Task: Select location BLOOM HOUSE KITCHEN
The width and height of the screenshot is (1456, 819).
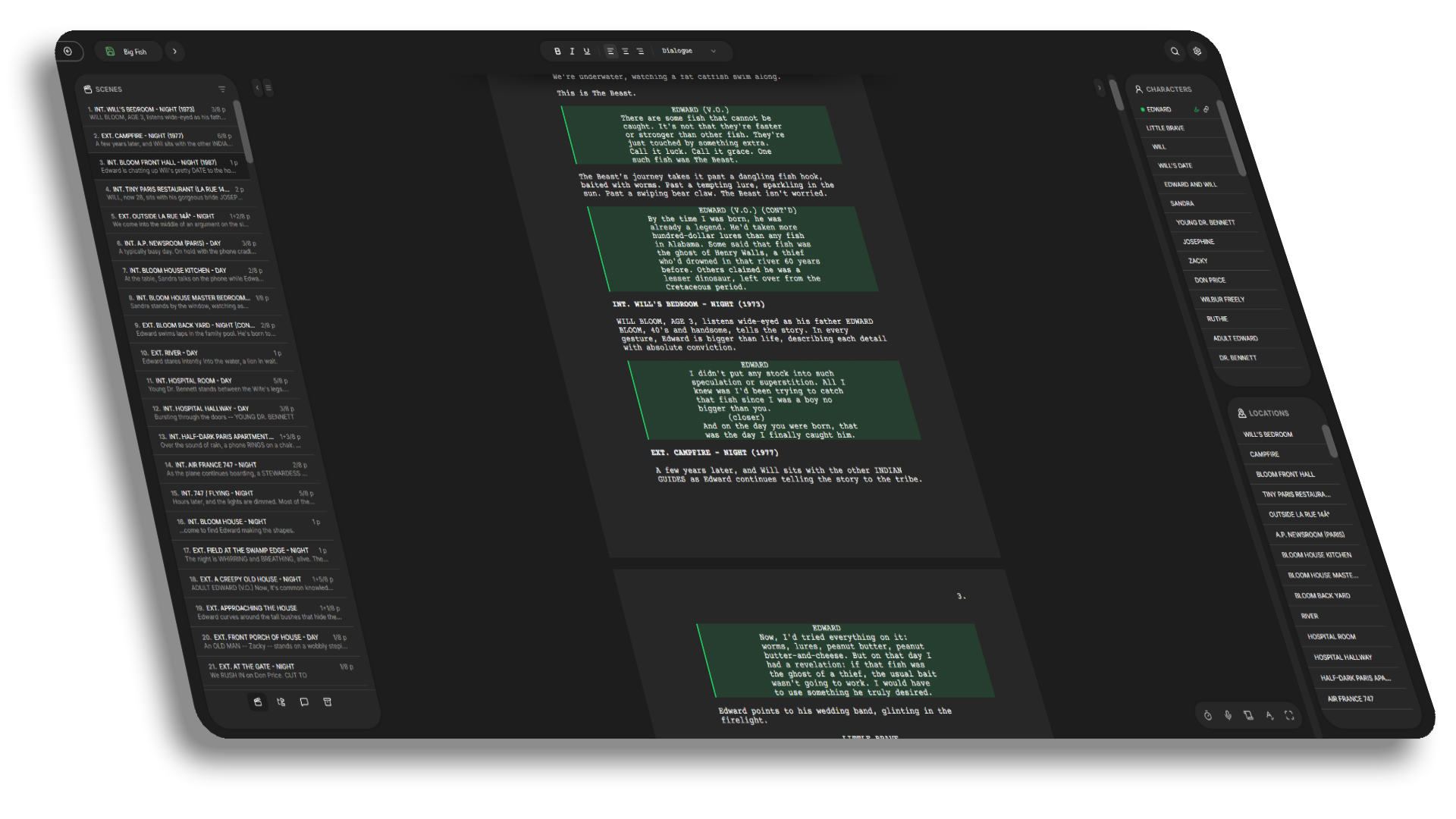Action: 1316,555
